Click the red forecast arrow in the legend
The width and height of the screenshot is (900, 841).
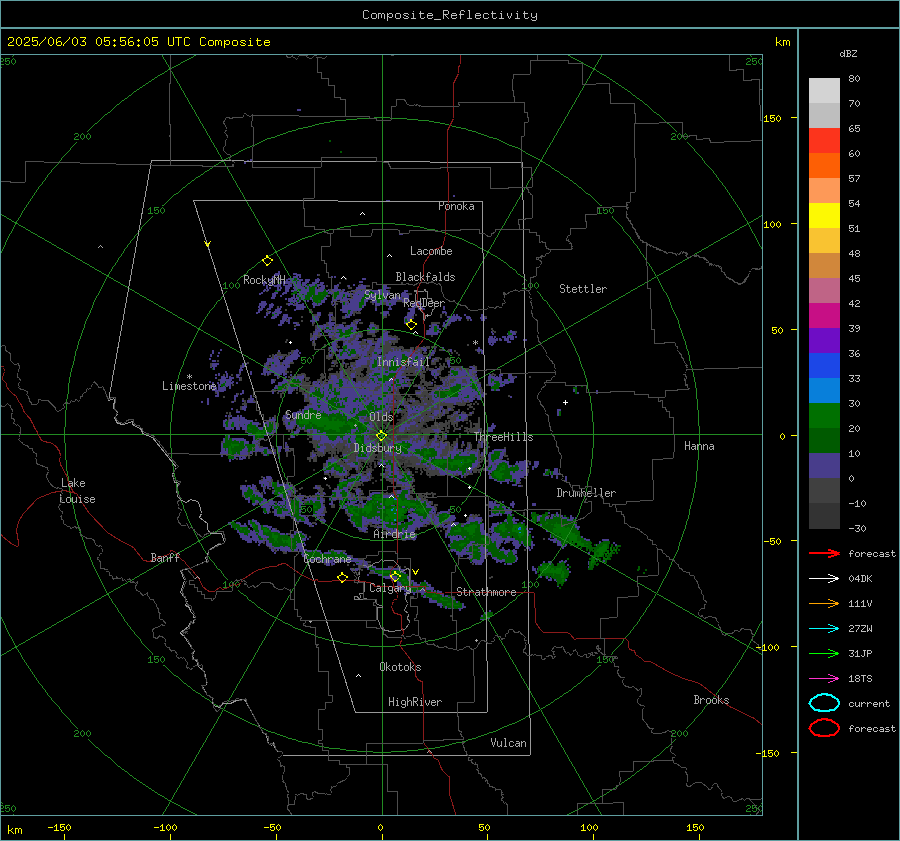coord(824,553)
